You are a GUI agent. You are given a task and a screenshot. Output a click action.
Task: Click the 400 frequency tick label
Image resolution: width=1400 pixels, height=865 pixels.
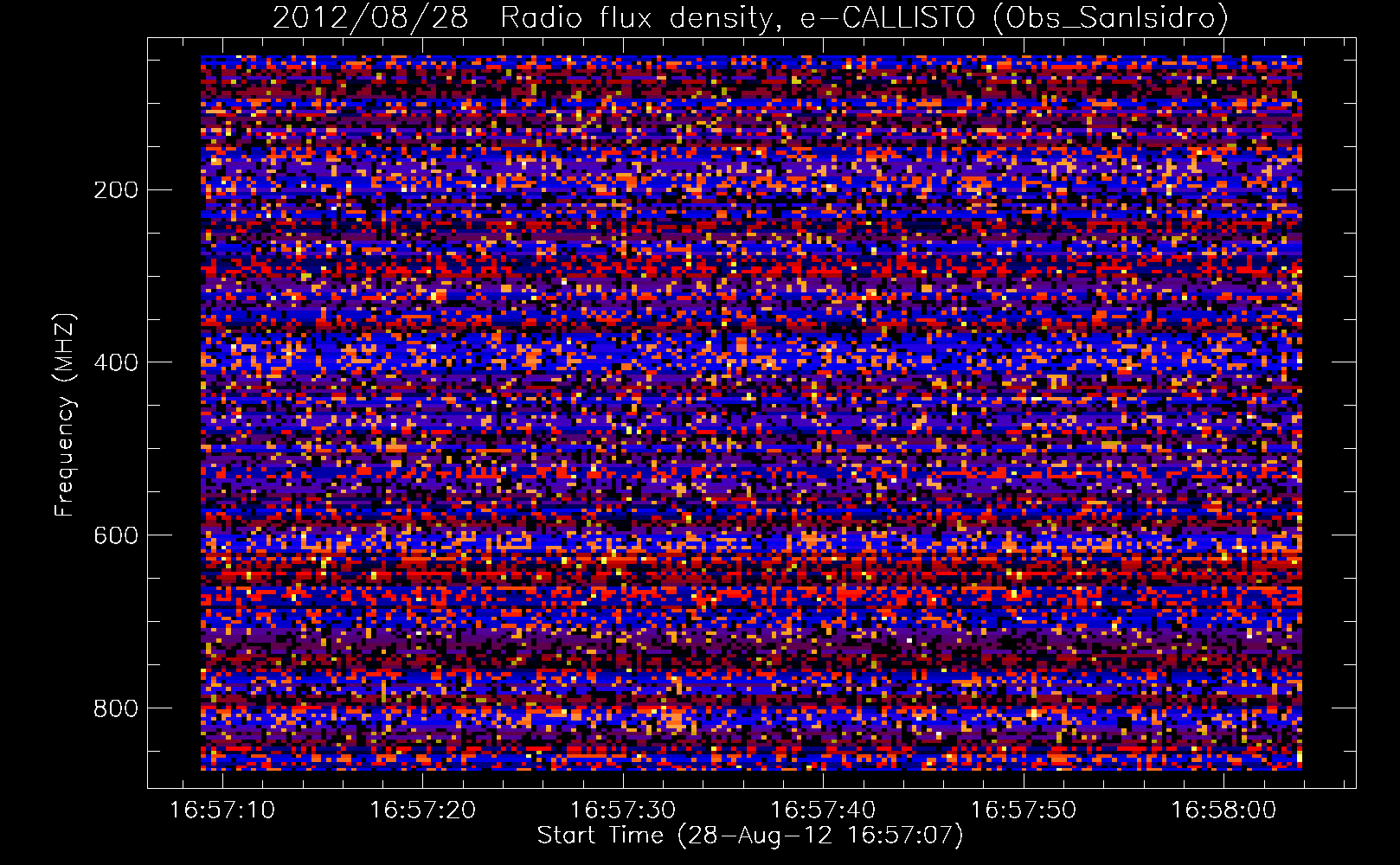pos(116,362)
